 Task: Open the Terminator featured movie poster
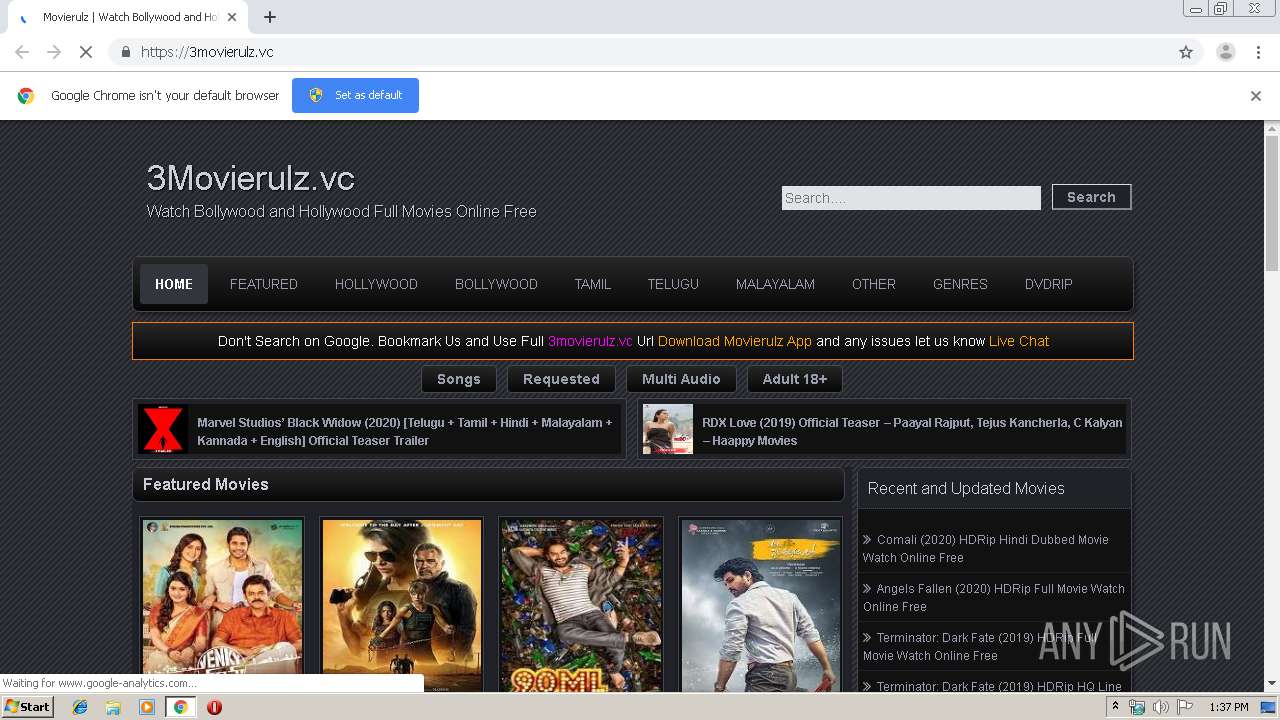[x=401, y=605]
